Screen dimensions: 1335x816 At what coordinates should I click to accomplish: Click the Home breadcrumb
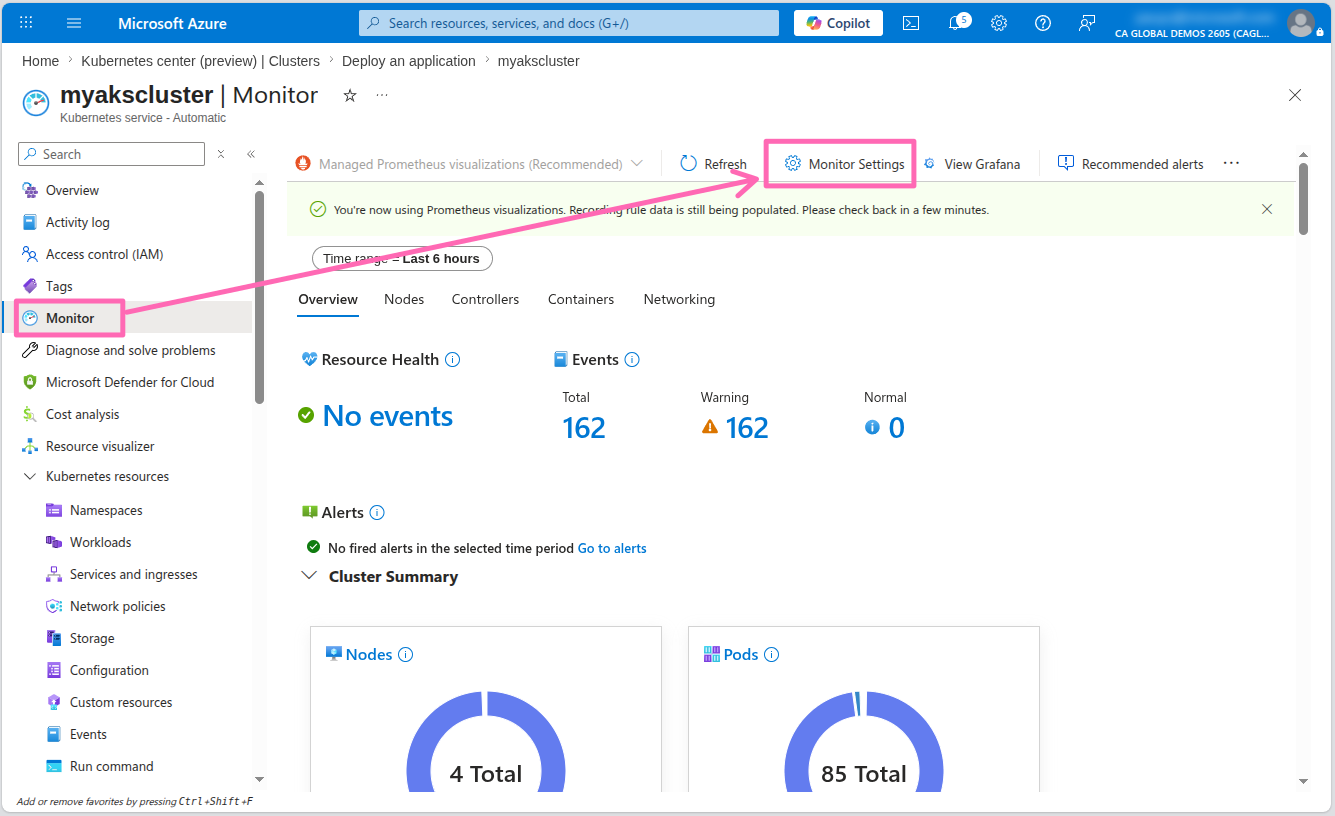coord(40,61)
